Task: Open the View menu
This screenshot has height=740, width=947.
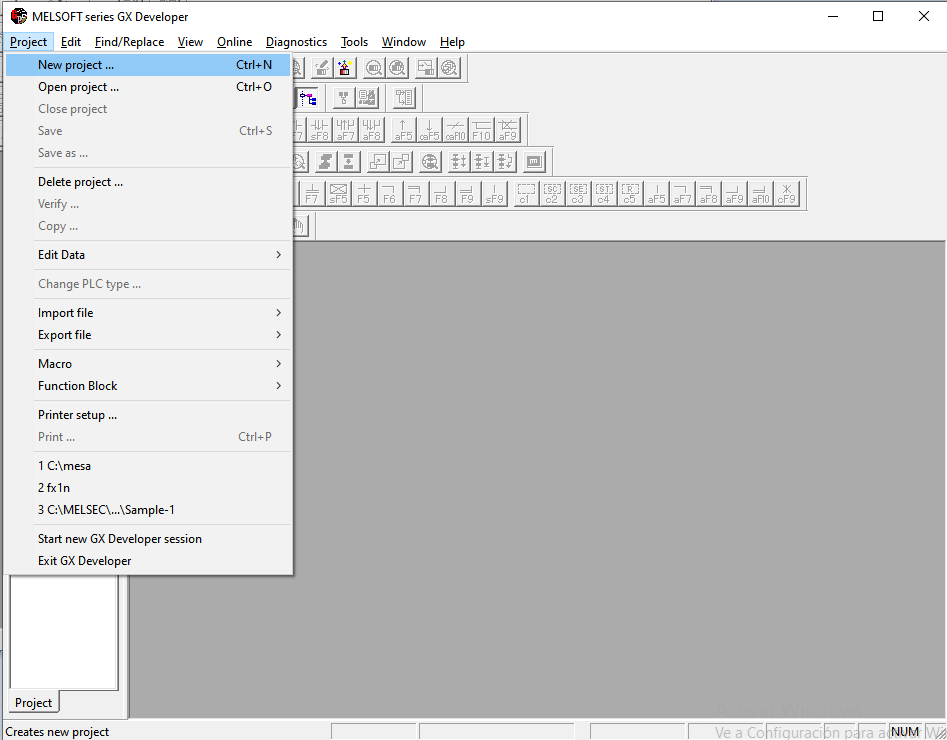Action: tap(190, 42)
